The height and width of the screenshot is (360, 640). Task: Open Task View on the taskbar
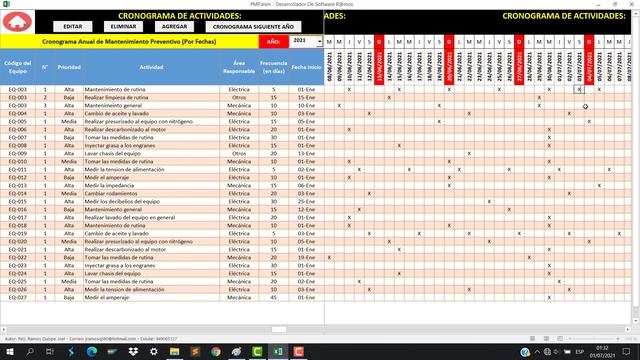click(50, 351)
